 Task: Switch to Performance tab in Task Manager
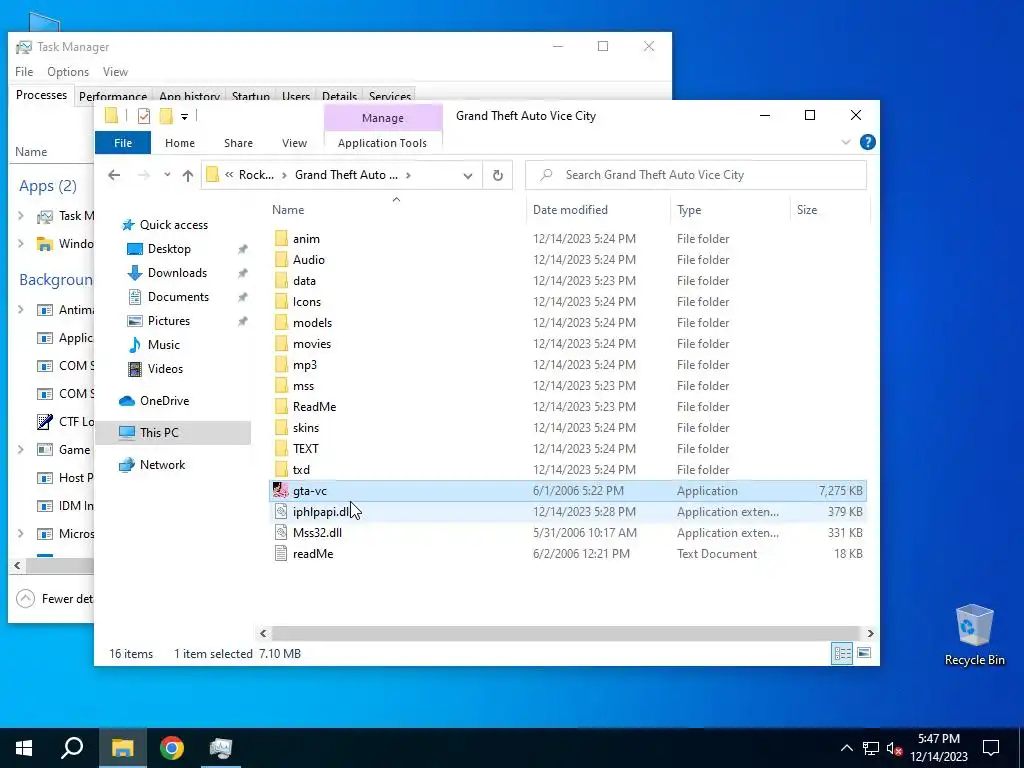coord(113,96)
